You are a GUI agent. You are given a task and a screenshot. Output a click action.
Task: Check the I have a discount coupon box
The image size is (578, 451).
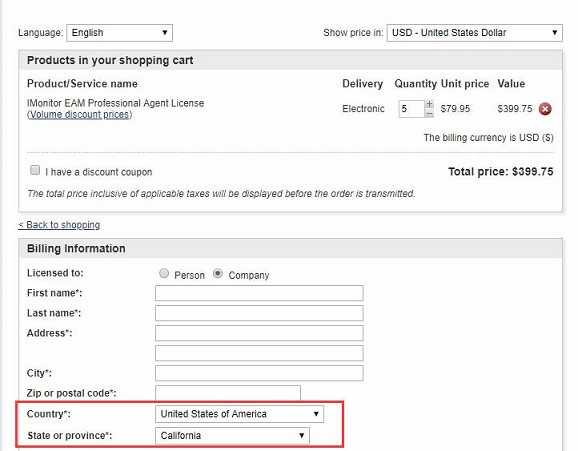(x=35, y=170)
